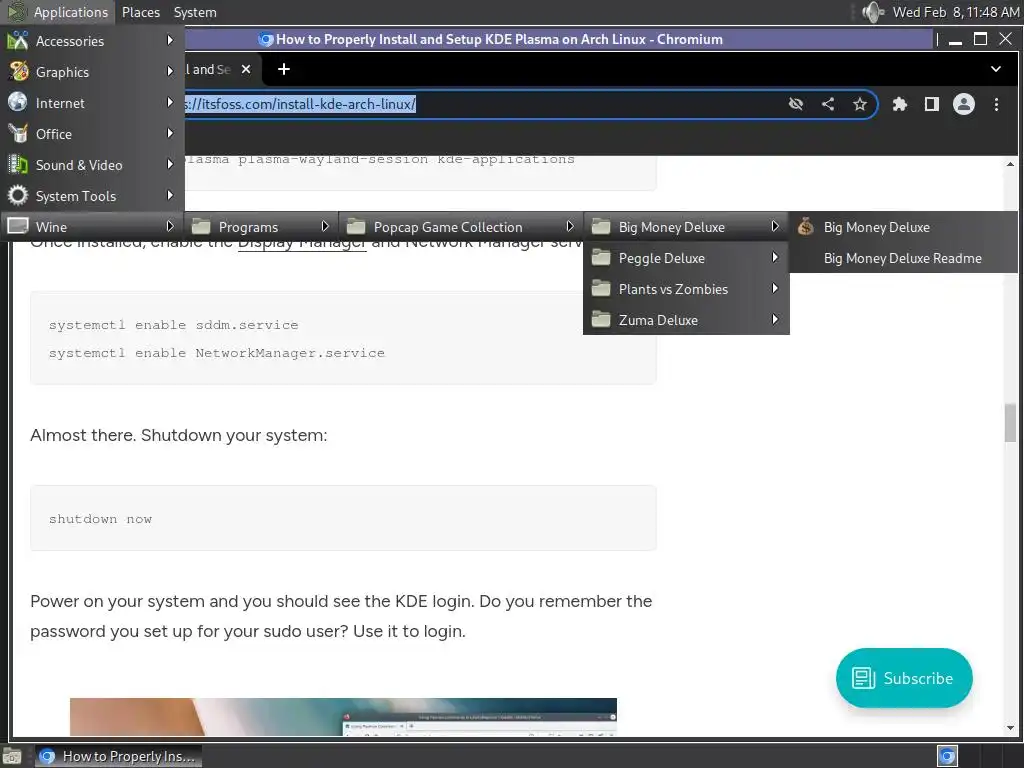The image size is (1024, 768).
Task: Open a new Chromium tab
Action: 283,69
